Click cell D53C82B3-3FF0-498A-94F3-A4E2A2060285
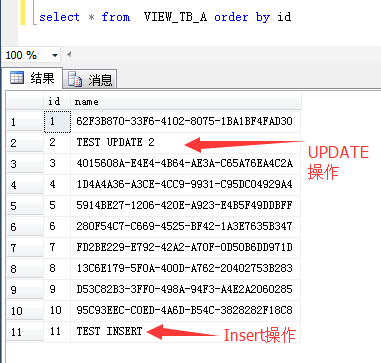Screen dimensions: 381x363 coord(186,290)
